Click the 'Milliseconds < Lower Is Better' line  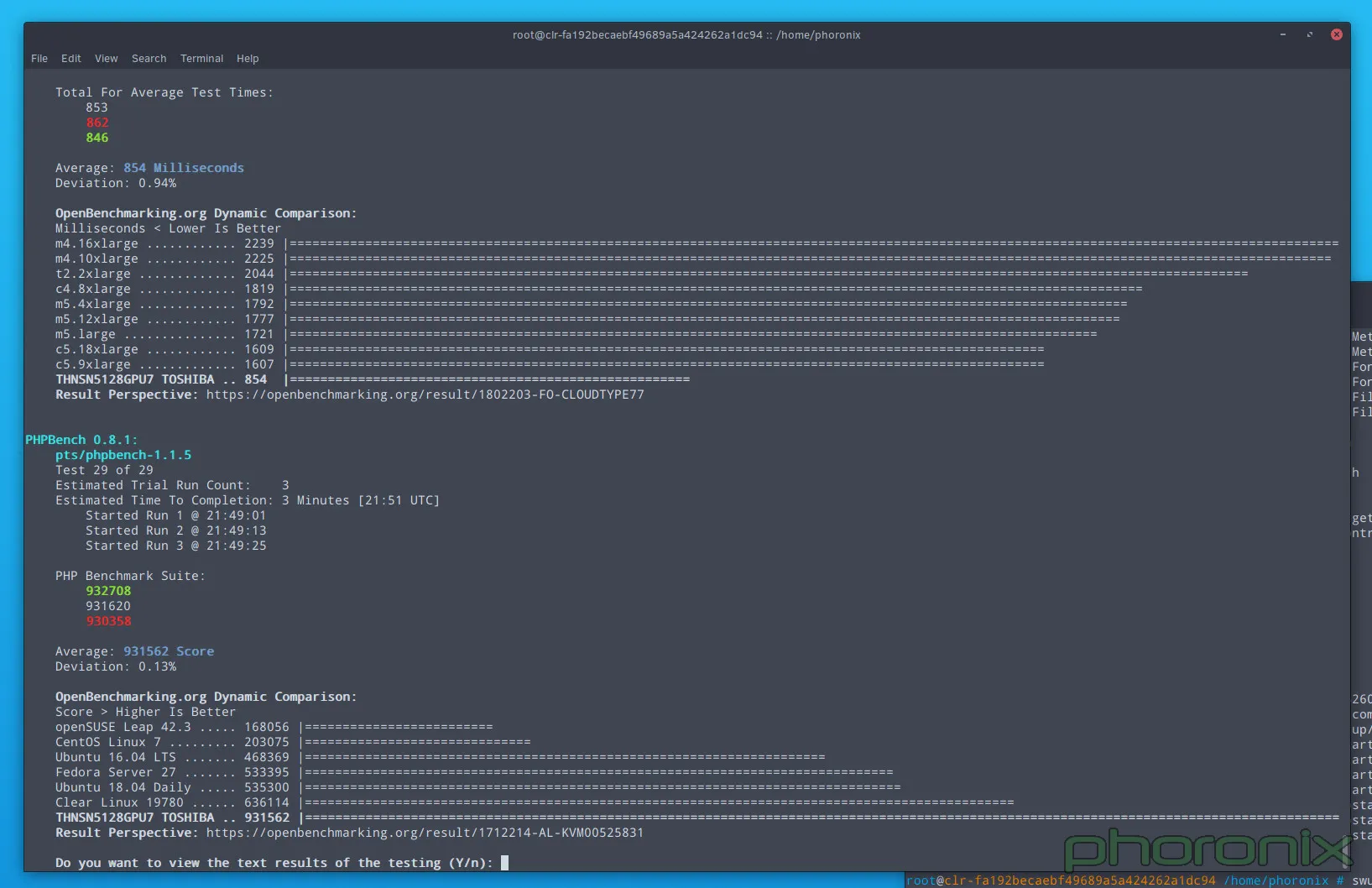click(x=168, y=228)
